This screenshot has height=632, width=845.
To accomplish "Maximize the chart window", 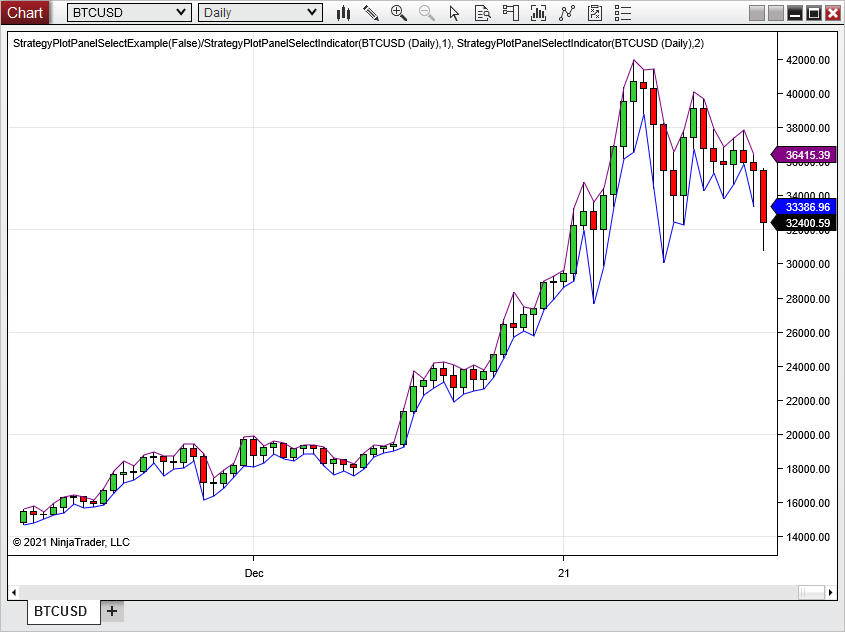I will coord(814,13).
